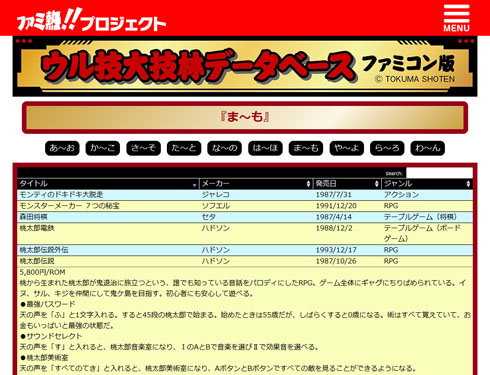Go to the さ～そ index page
Screen dimensions: 490x375
(x=143, y=148)
